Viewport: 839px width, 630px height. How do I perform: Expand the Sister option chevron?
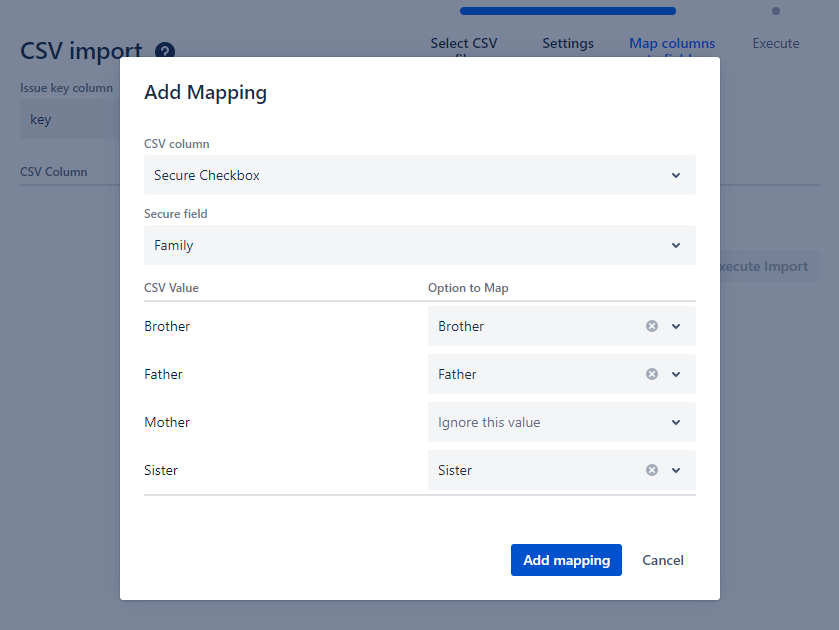click(x=676, y=470)
